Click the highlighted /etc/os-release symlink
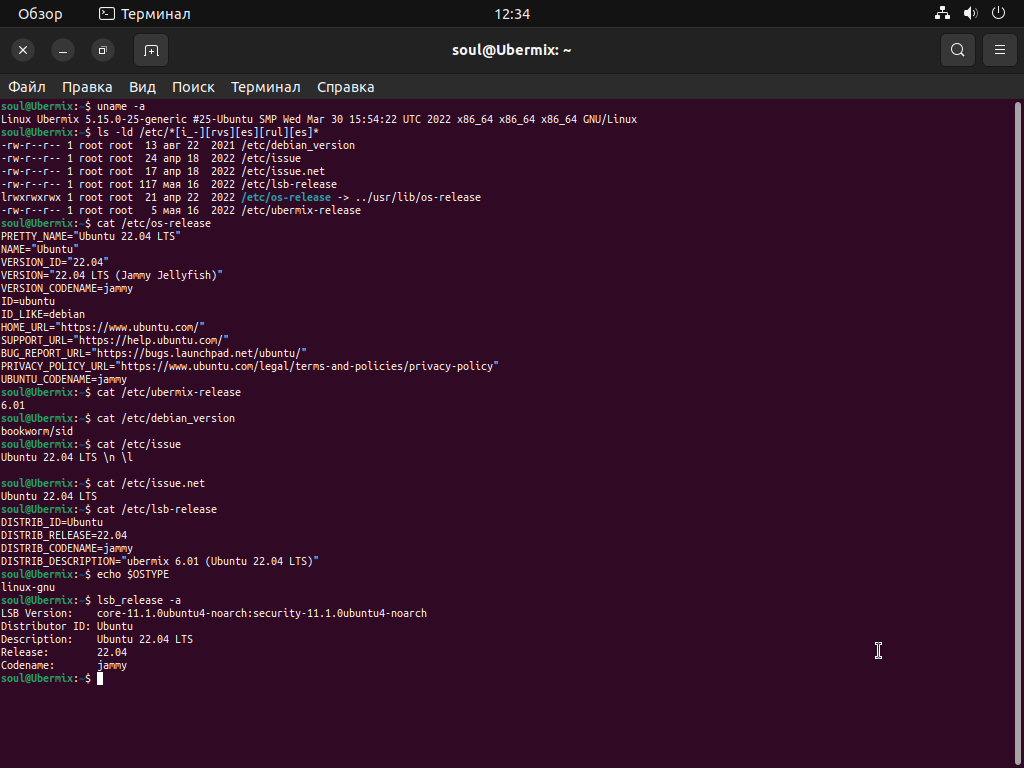Screen dimensions: 1024x768 click(286, 197)
